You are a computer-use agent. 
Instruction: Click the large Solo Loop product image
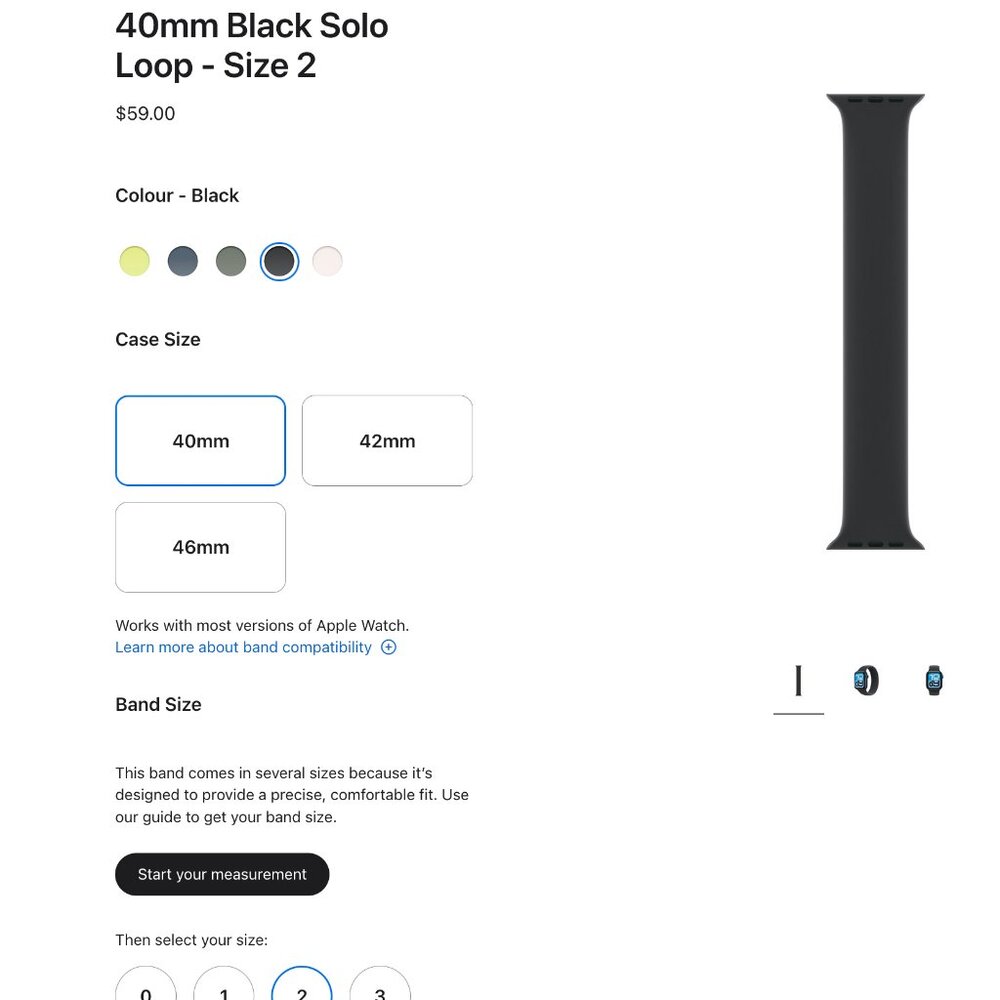point(875,320)
